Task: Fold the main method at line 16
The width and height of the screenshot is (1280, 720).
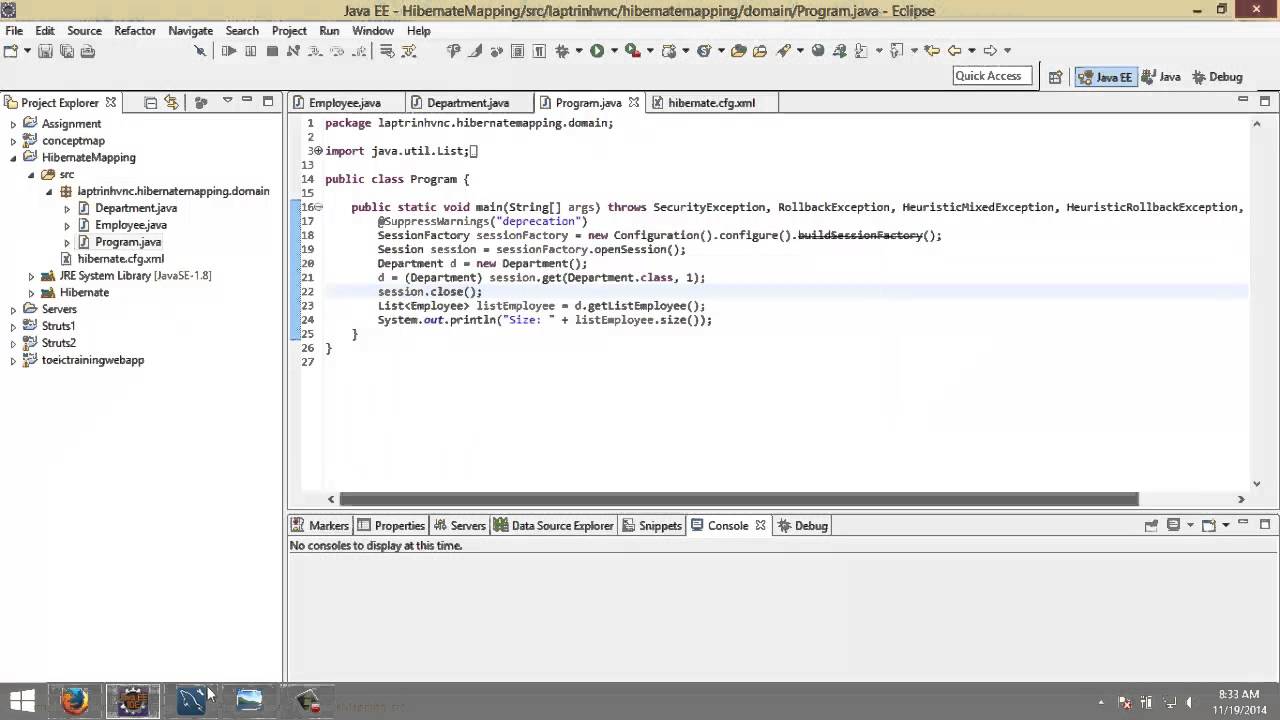Action: [318, 207]
